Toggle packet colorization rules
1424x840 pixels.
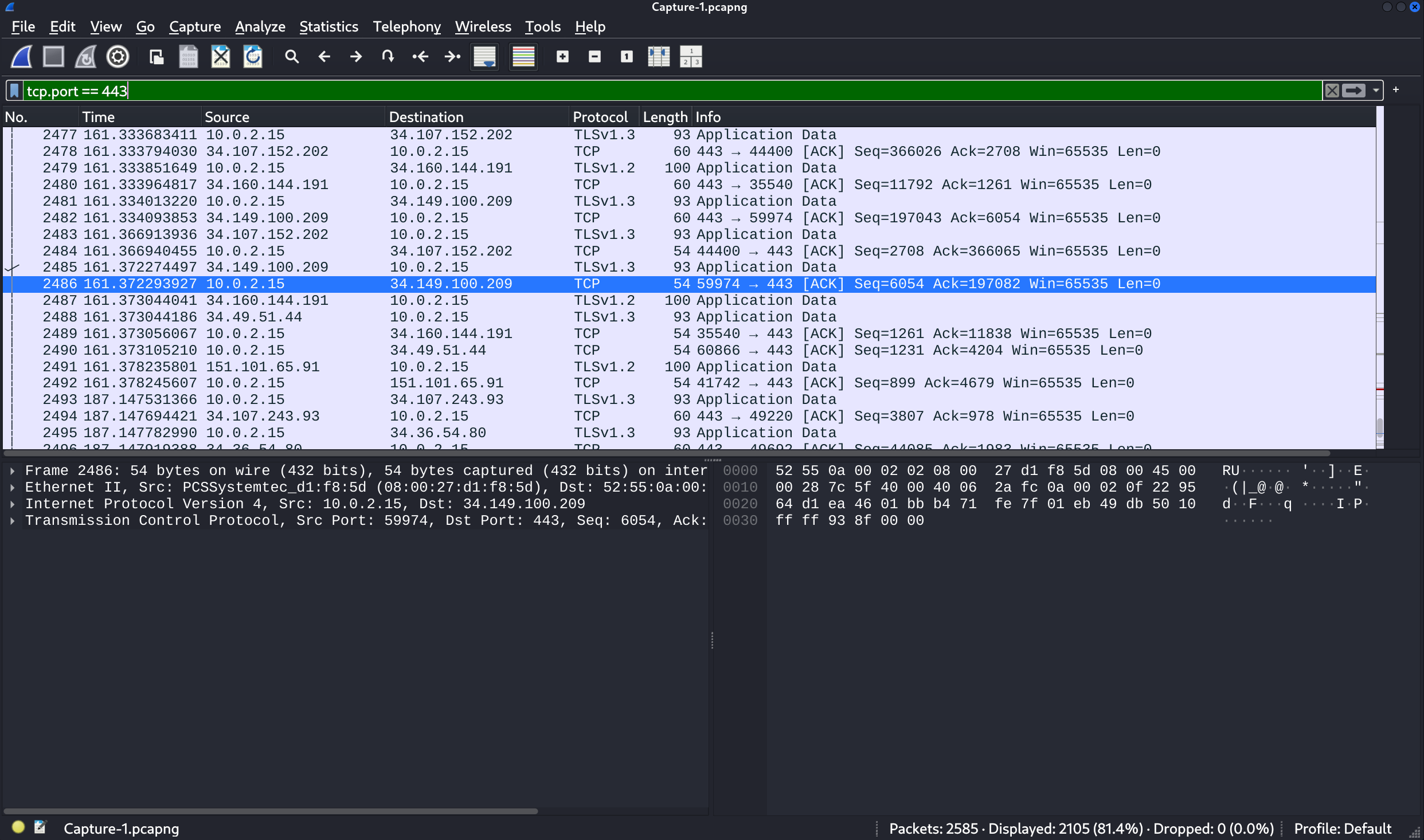(523, 57)
